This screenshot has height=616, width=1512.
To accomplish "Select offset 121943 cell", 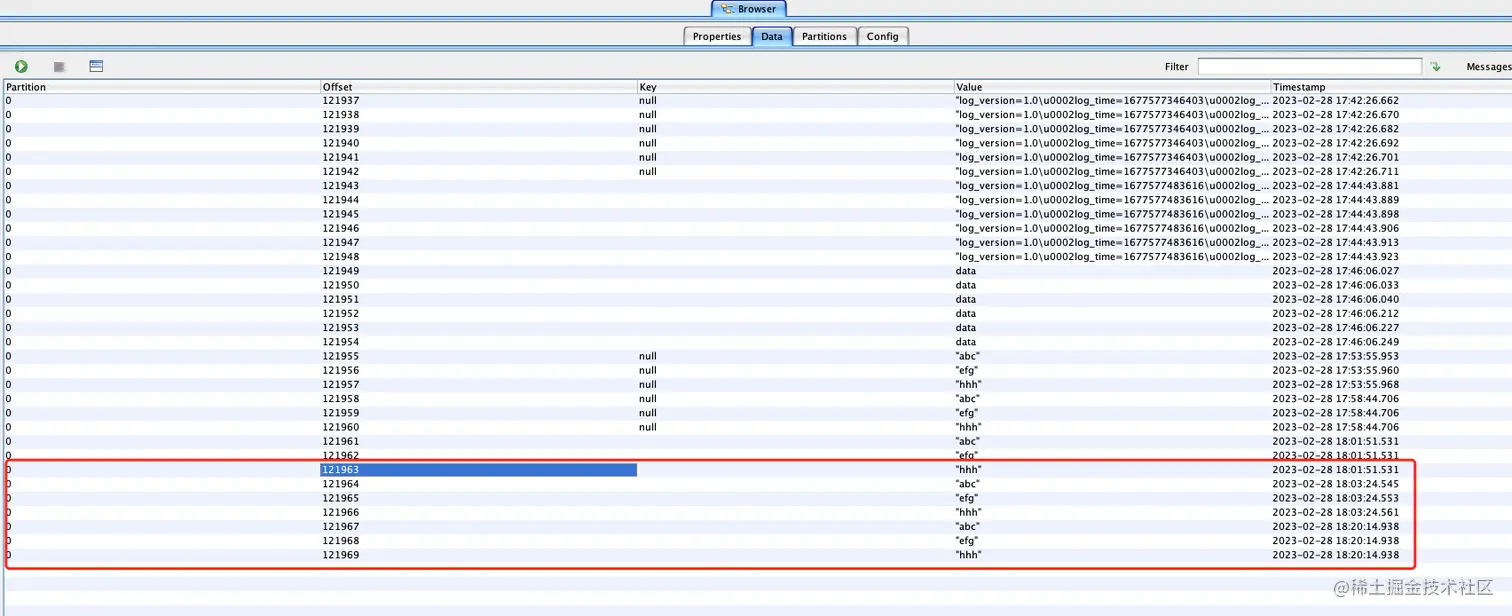I will click(478, 186).
